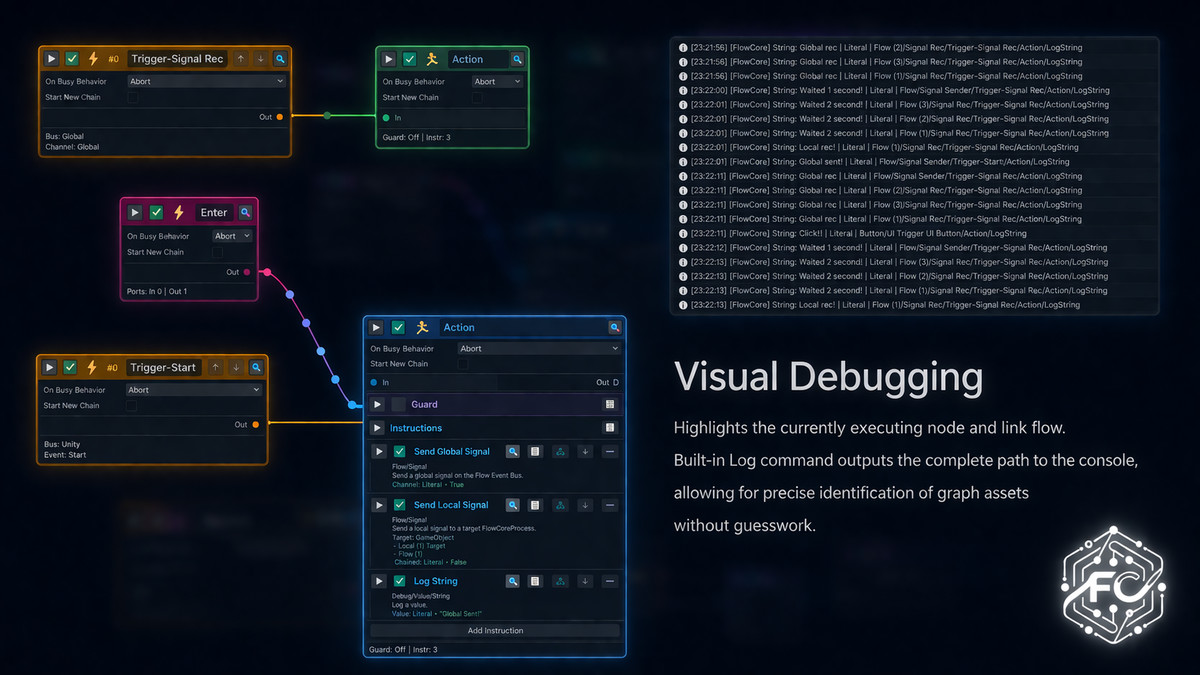1200x675 pixels.
Task: Click the up arrow on Trigger-Start node
Action: [x=215, y=367]
